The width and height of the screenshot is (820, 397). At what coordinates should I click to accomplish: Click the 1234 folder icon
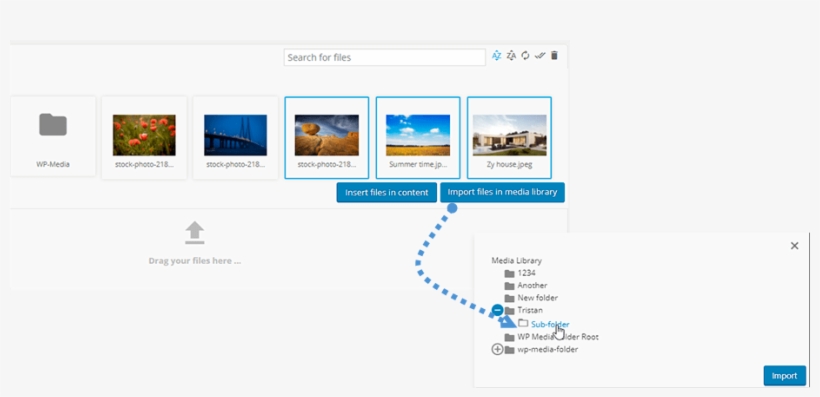click(509, 273)
